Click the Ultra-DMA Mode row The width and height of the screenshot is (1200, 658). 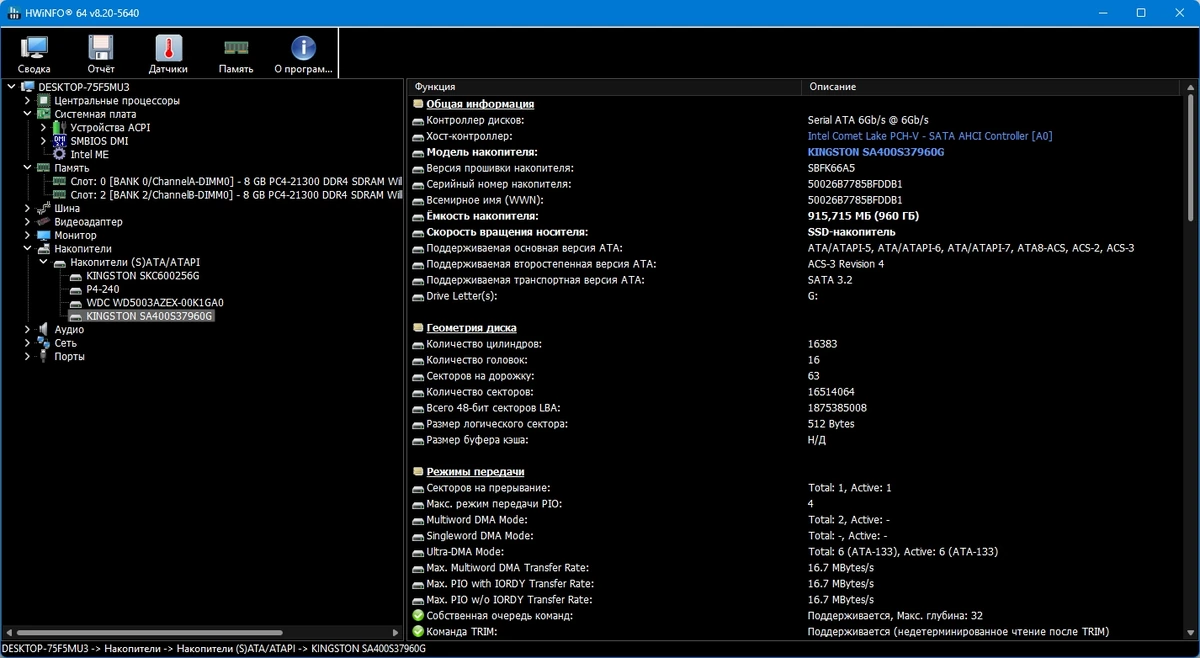click(x=795, y=552)
